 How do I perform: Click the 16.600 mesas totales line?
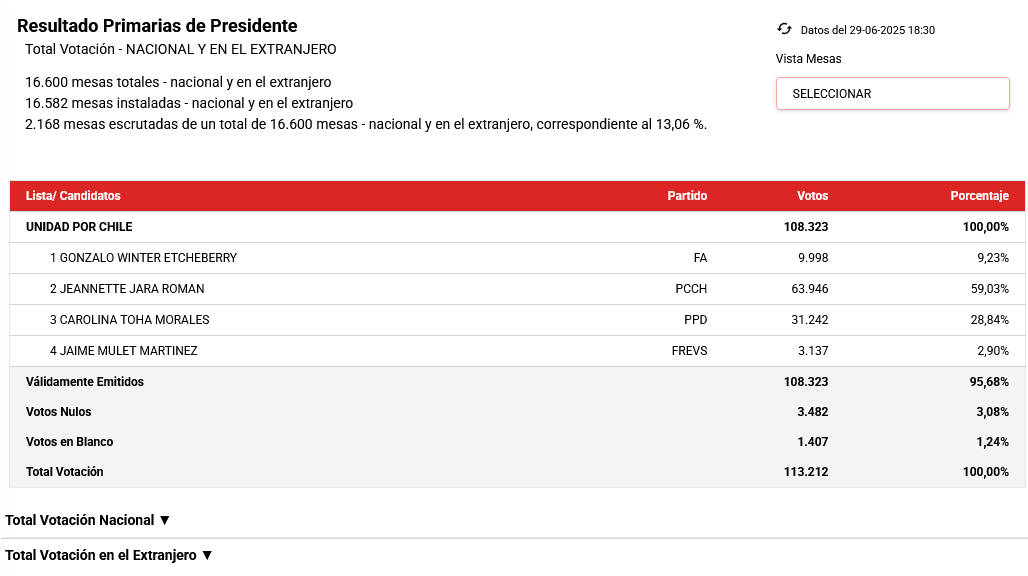[178, 83]
